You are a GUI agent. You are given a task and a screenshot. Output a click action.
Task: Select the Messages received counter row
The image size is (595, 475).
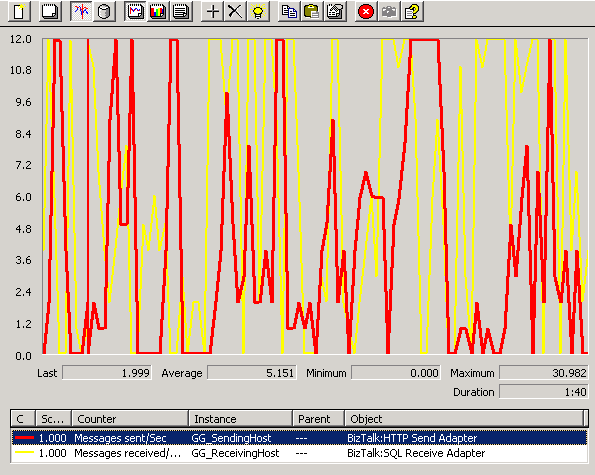299,453
